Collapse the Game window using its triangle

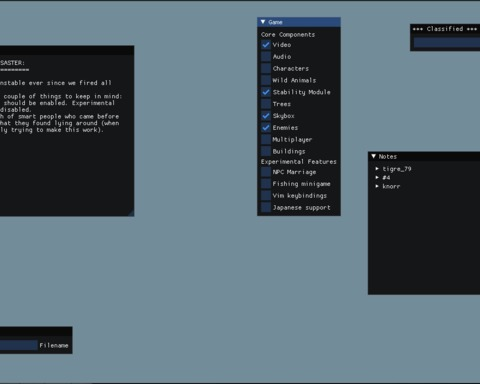coord(263,22)
